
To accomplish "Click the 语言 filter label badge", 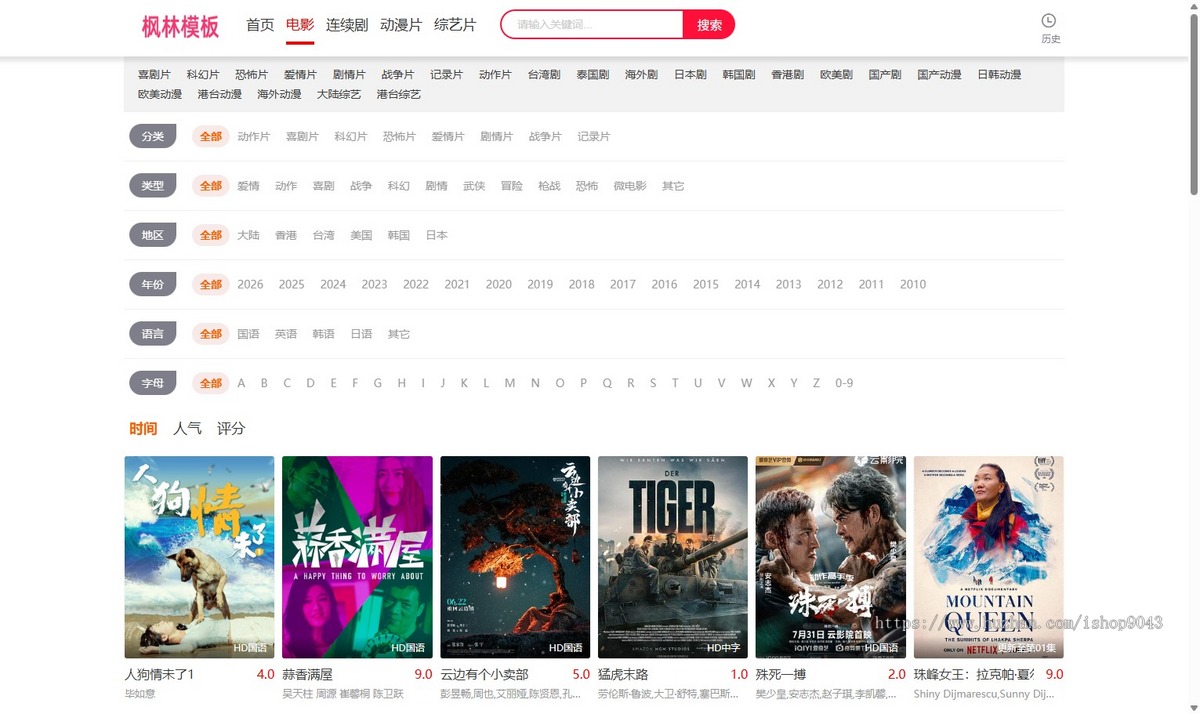I will pos(153,334).
